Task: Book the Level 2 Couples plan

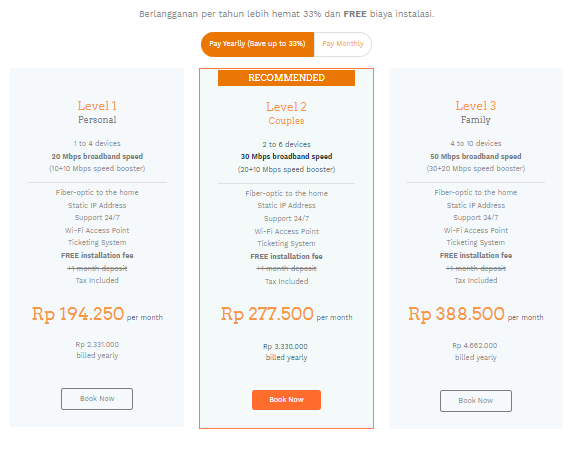Action: coord(286,400)
